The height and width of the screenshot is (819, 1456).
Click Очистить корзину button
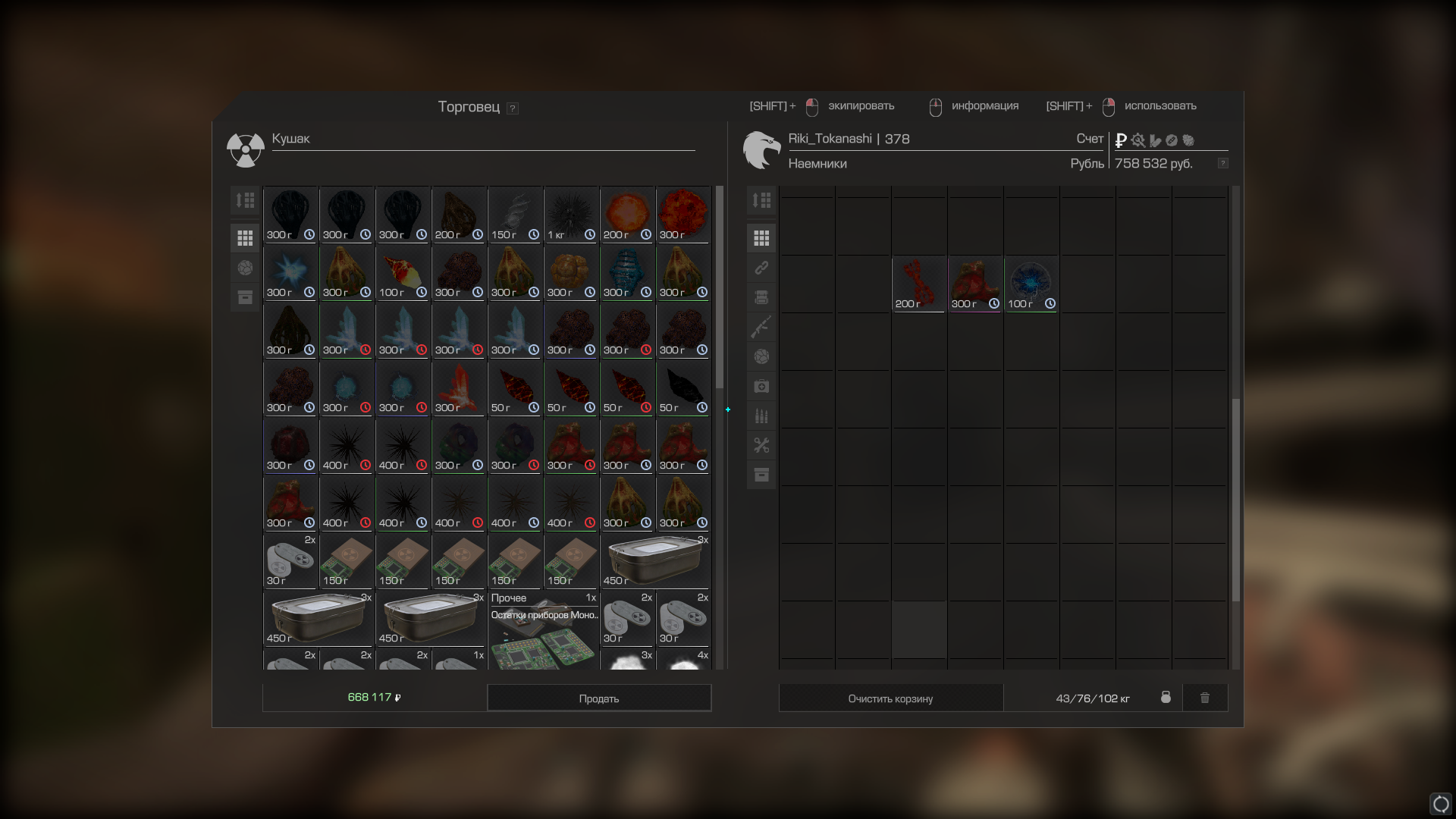(x=891, y=698)
